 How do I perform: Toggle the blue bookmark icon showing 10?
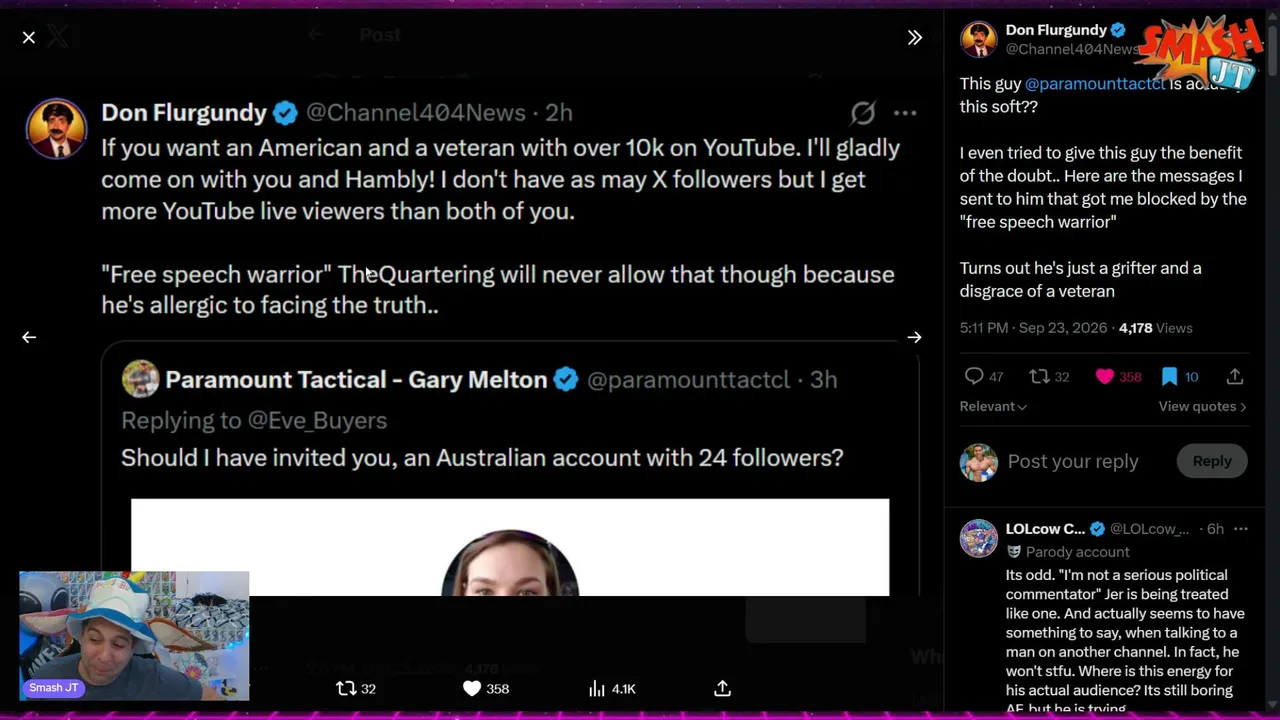1169,376
